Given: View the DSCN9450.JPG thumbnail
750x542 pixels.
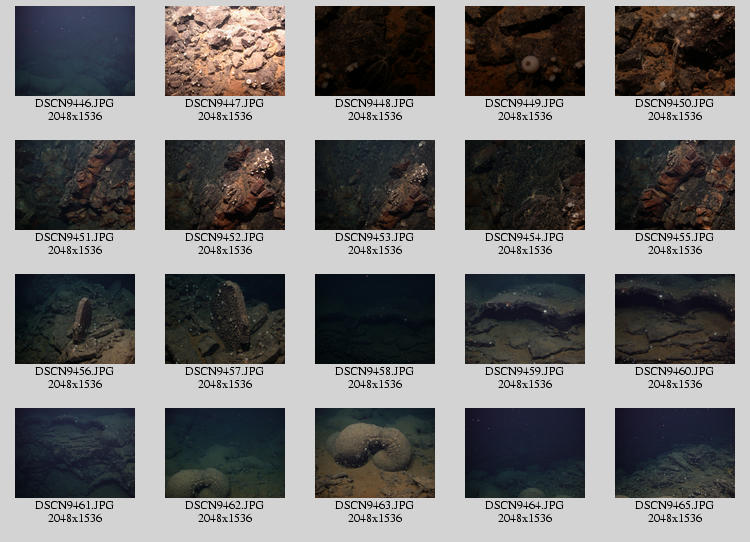Looking at the screenshot, I should 675,51.
